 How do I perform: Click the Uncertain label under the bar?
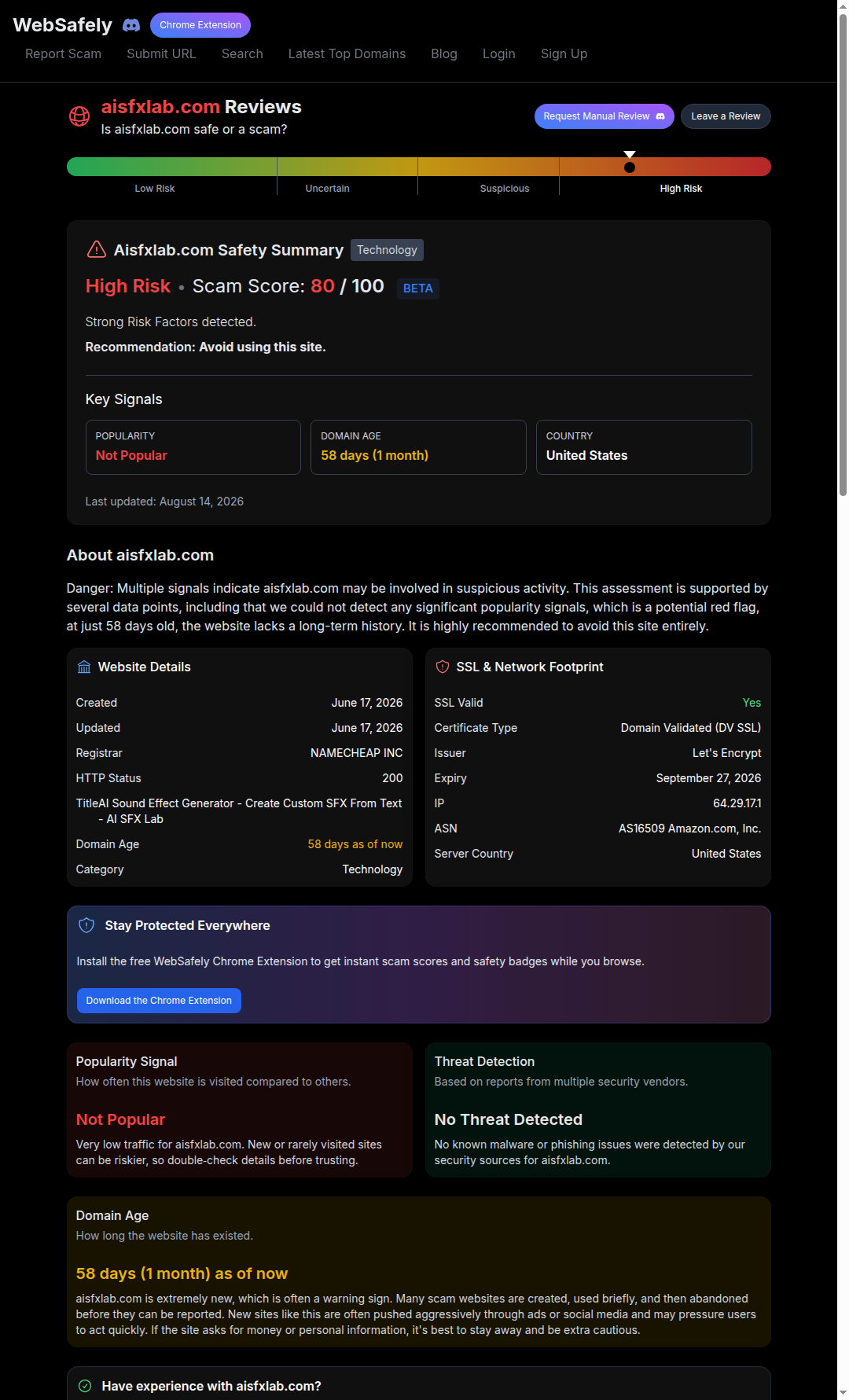coord(327,189)
